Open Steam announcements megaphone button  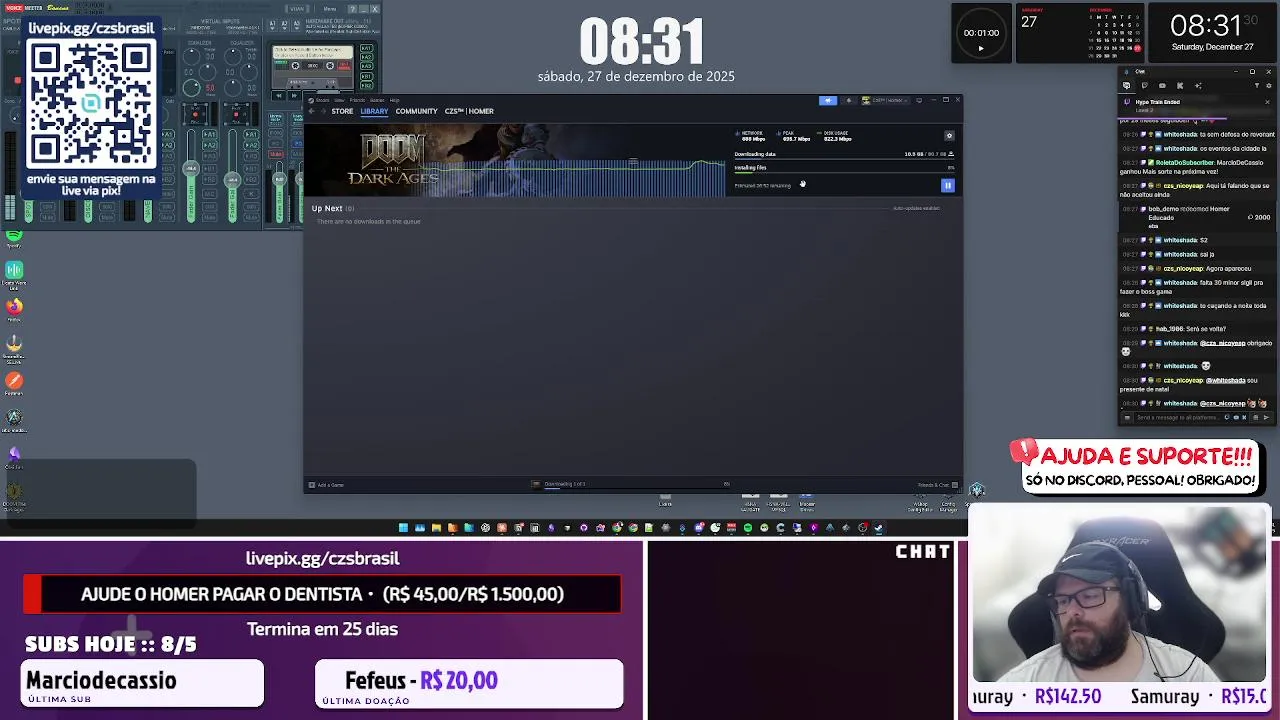click(828, 100)
